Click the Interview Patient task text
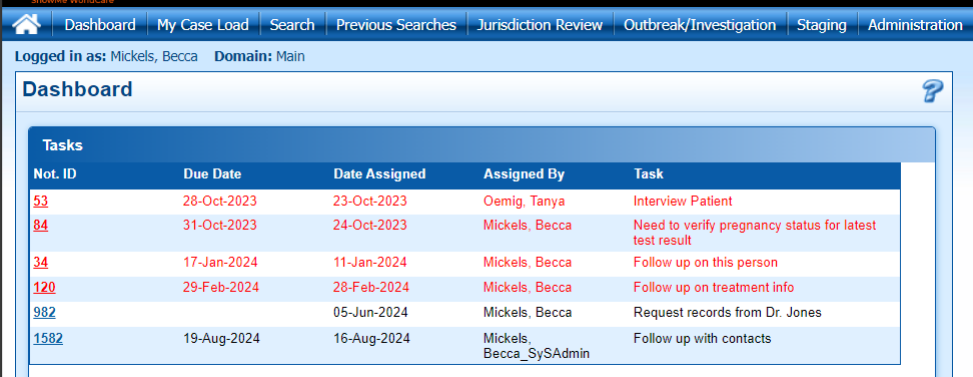Image resolution: width=973 pixels, height=377 pixels. click(x=683, y=201)
